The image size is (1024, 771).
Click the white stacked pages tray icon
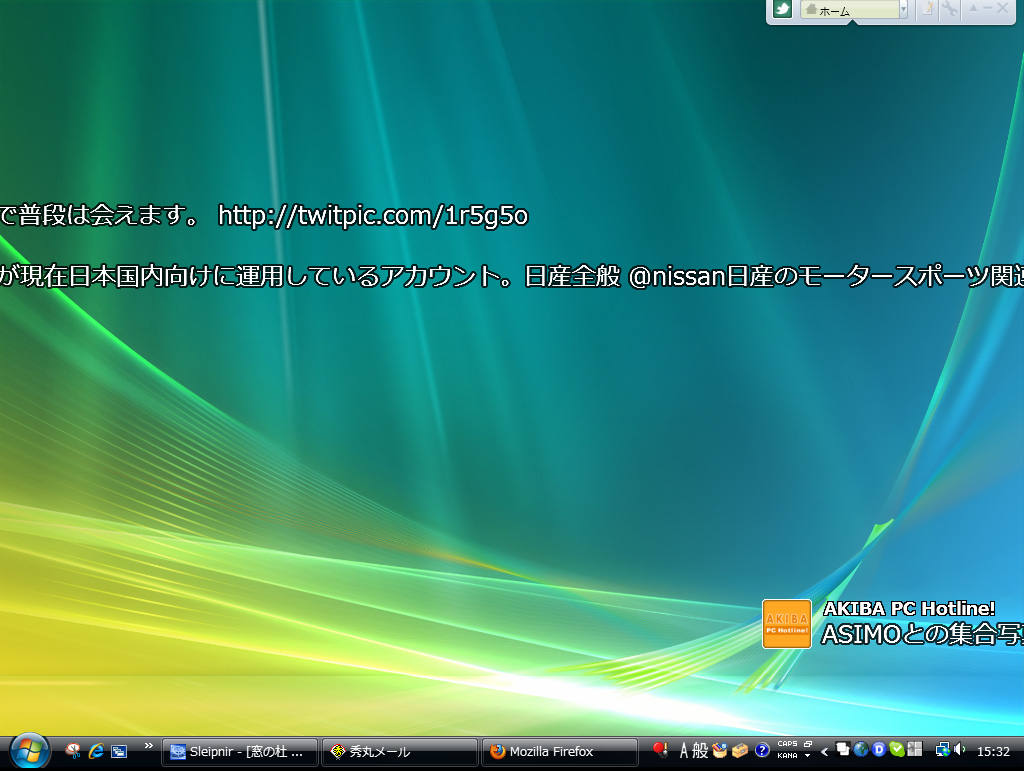coord(843,749)
